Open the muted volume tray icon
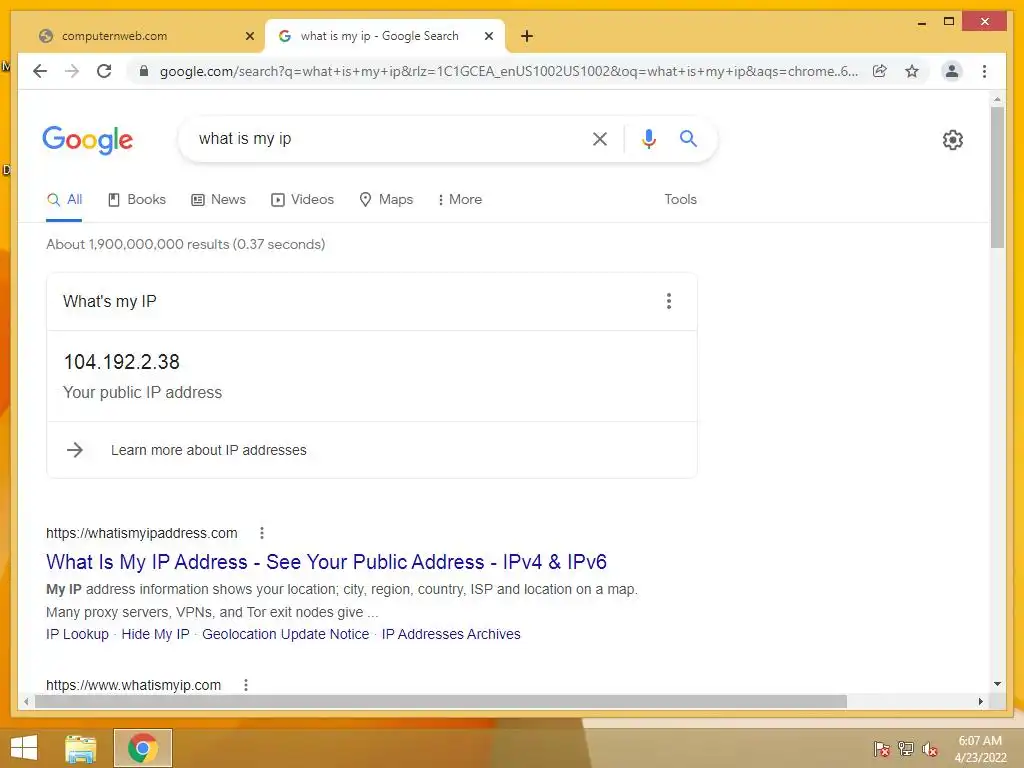The width and height of the screenshot is (1024, 768). point(930,748)
